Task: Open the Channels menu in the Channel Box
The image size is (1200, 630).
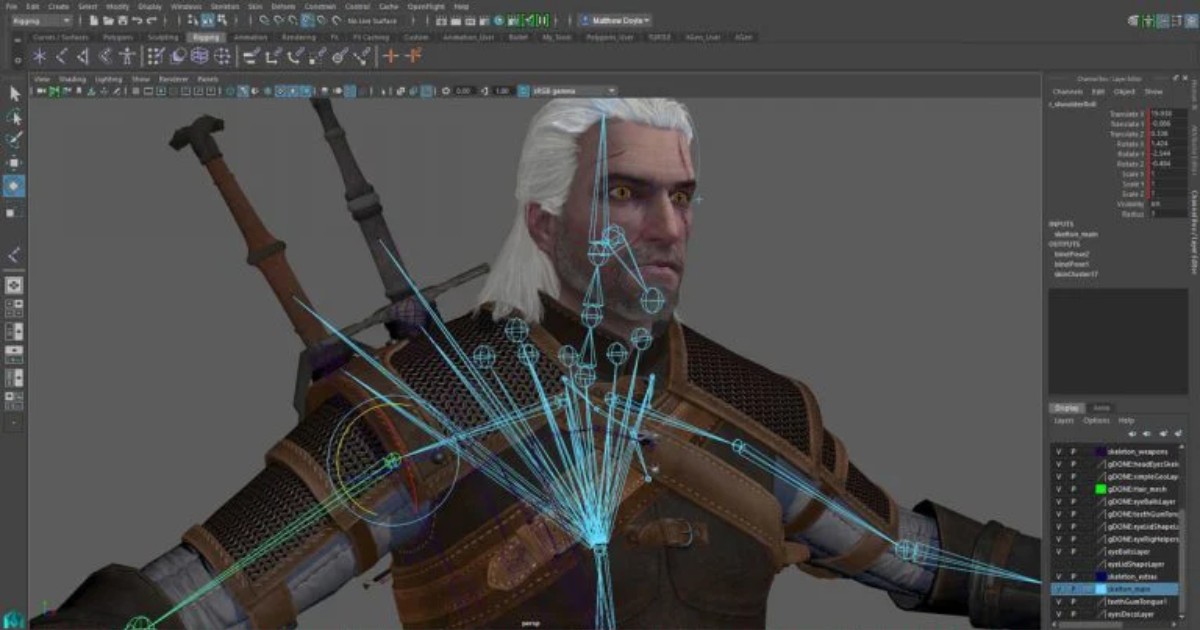Action: click(x=1067, y=91)
